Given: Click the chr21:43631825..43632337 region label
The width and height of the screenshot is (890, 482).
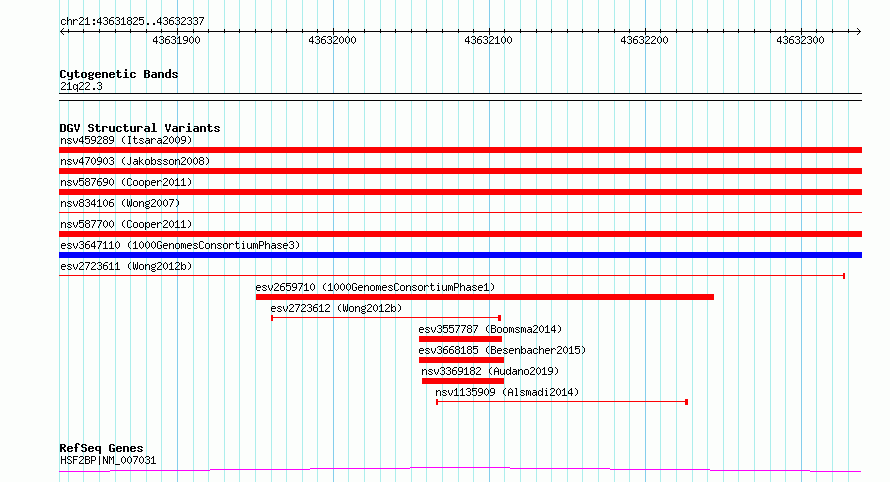Looking at the screenshot, I should [x=132, y=21].
